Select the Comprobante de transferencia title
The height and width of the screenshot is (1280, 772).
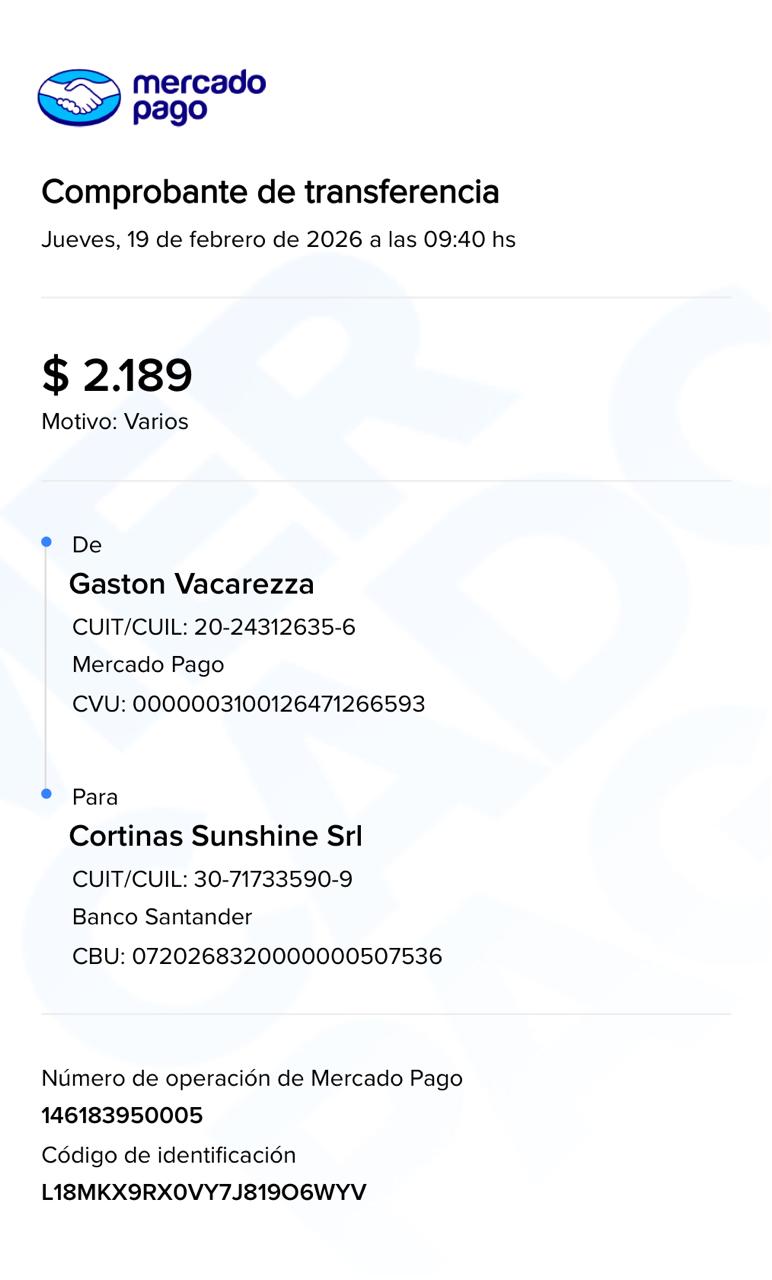(270, 191)
